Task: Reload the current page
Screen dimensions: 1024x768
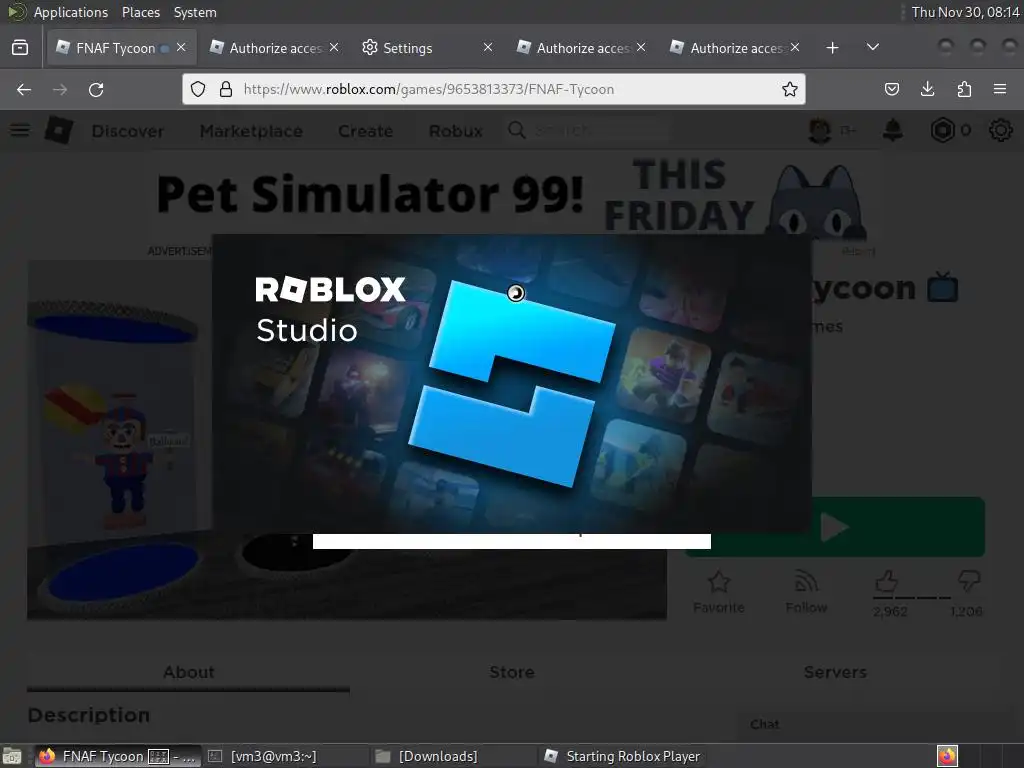Action: [96, 89]
